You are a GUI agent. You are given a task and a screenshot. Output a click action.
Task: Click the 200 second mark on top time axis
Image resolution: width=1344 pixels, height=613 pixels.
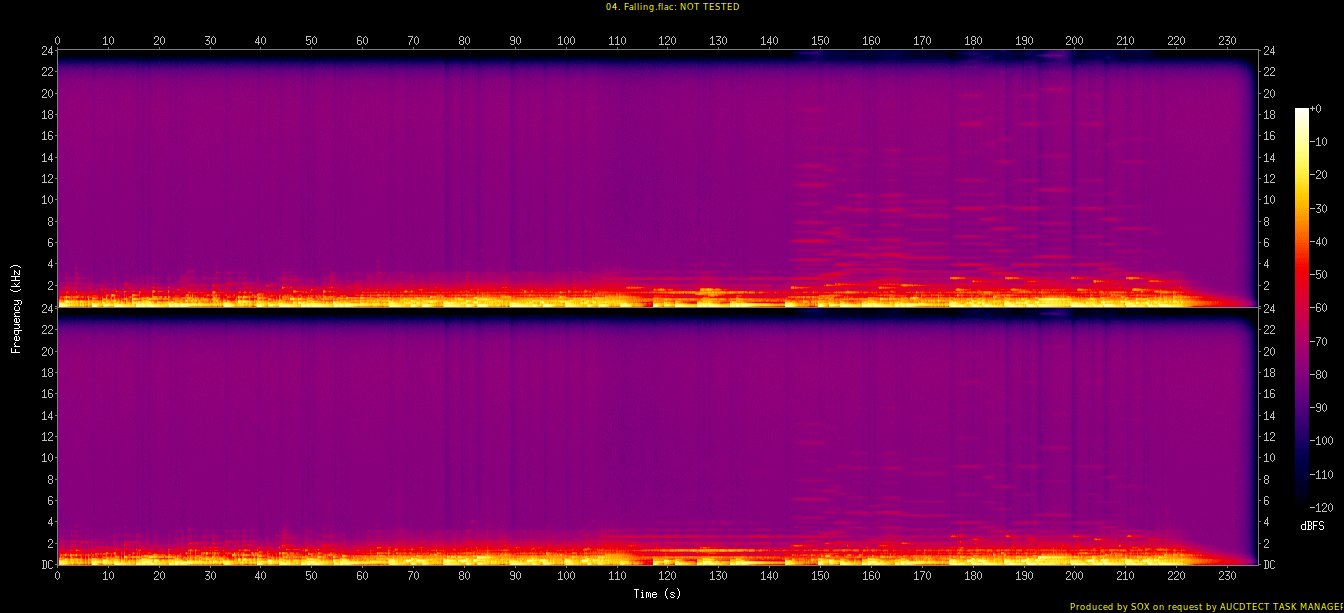[1074, 41]
